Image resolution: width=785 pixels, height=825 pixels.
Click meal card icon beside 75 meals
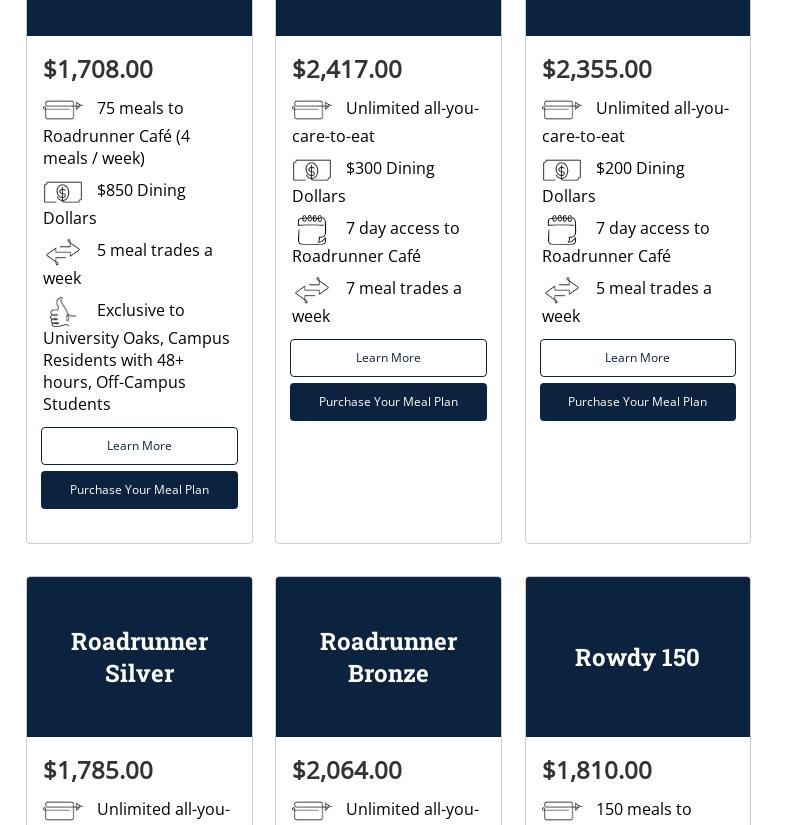coord(62,109)
